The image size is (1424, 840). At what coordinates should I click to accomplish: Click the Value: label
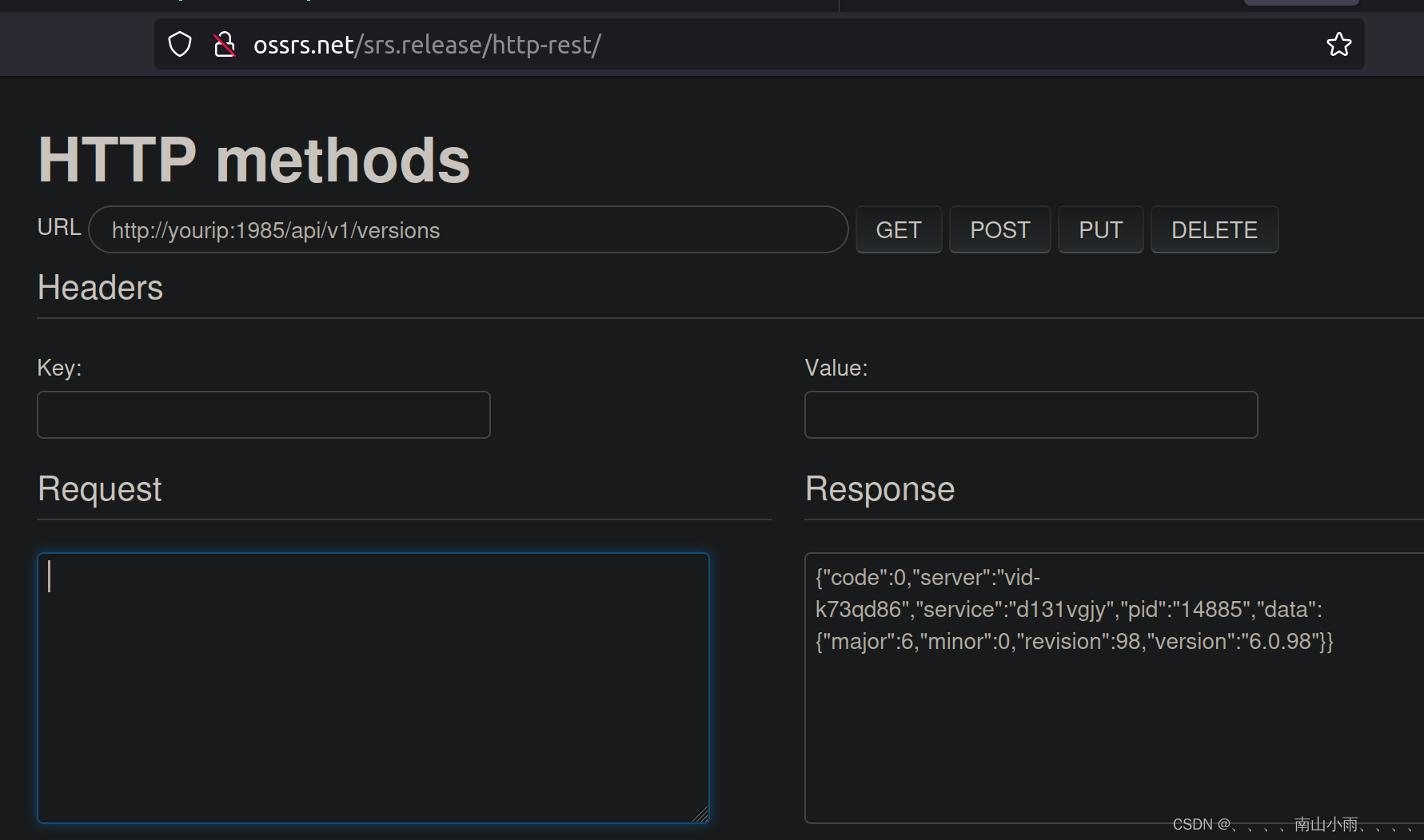click(836, 368)
